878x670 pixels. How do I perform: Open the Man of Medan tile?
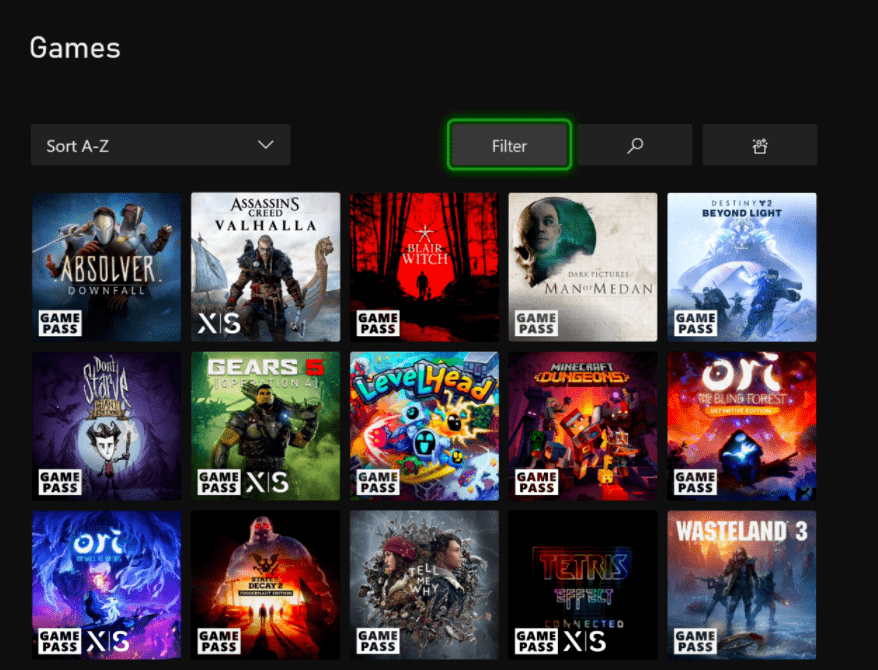coord(583,267)
